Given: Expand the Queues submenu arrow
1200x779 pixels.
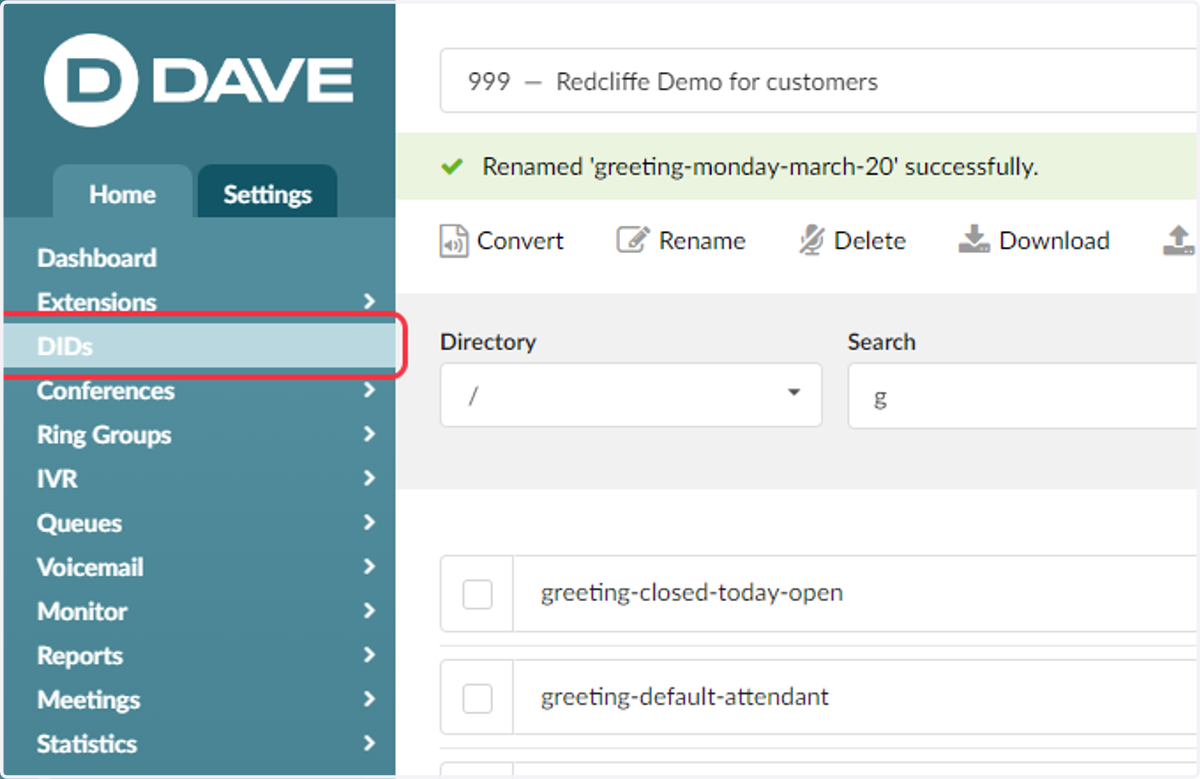Looking at the screenshot, I should coord(369,522).
